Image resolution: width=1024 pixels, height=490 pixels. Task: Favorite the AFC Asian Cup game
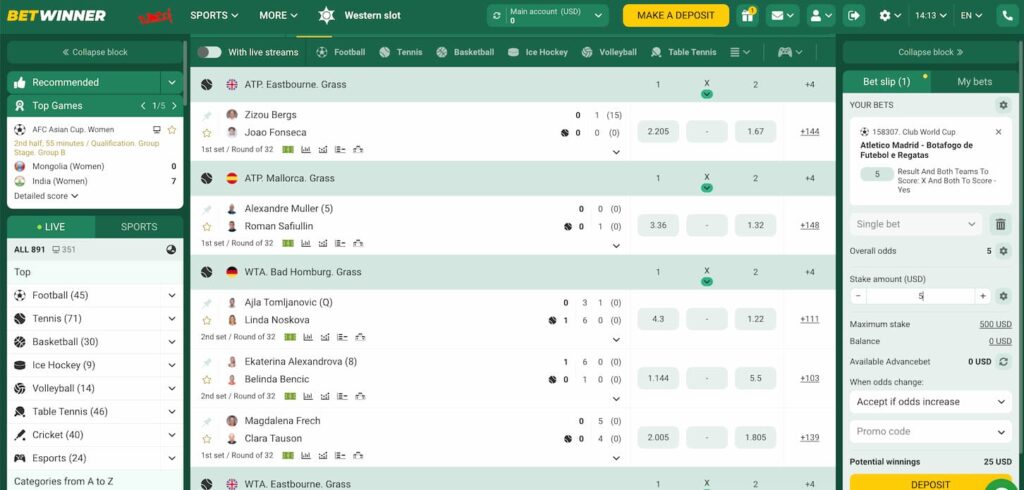coord(172,129)
